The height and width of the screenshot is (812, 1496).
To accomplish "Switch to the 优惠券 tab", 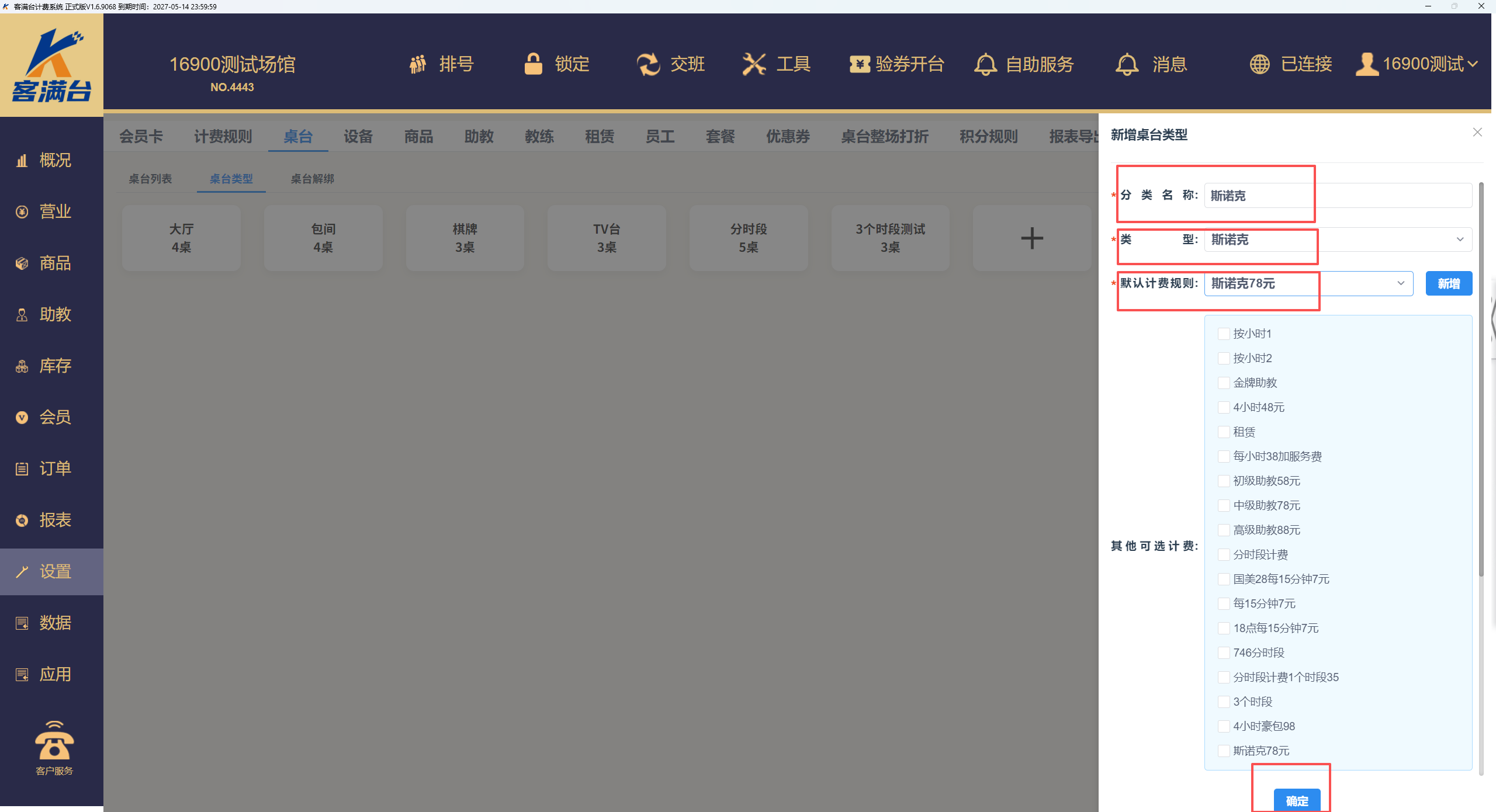I will (x=788, y=137).
